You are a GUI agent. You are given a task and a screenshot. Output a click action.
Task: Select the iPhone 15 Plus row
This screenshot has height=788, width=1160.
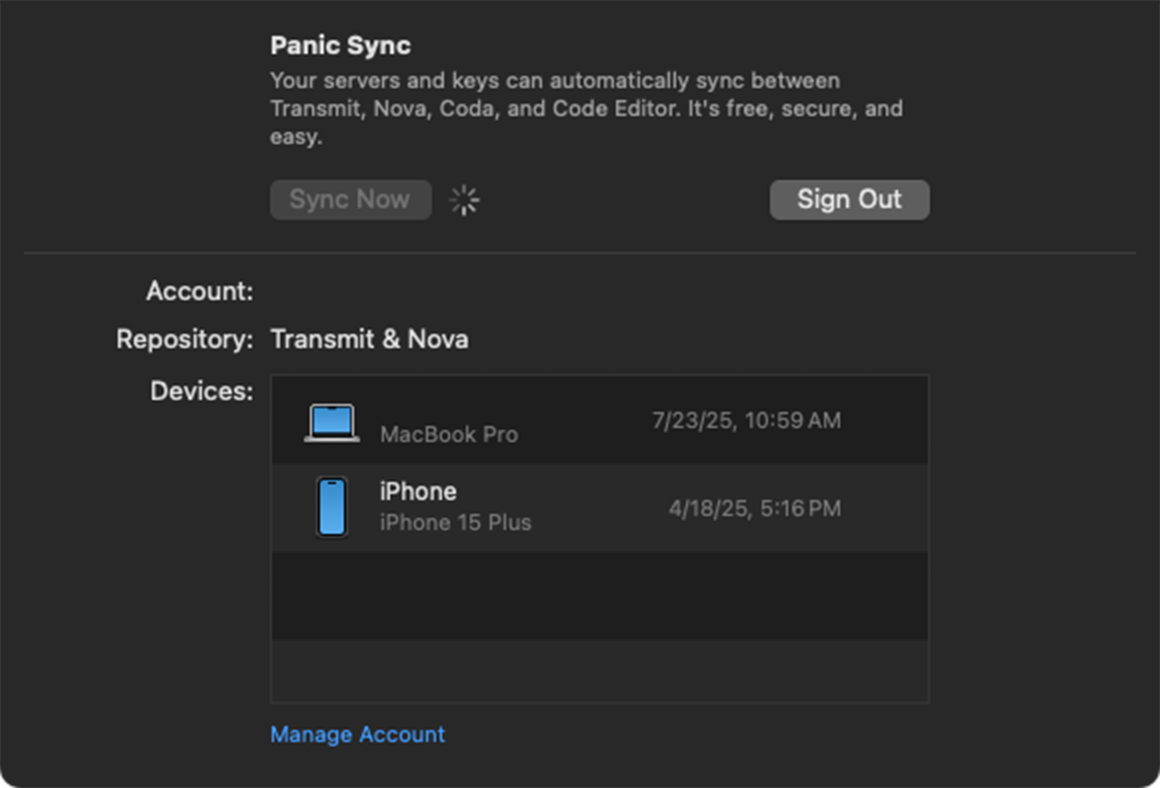600,508
